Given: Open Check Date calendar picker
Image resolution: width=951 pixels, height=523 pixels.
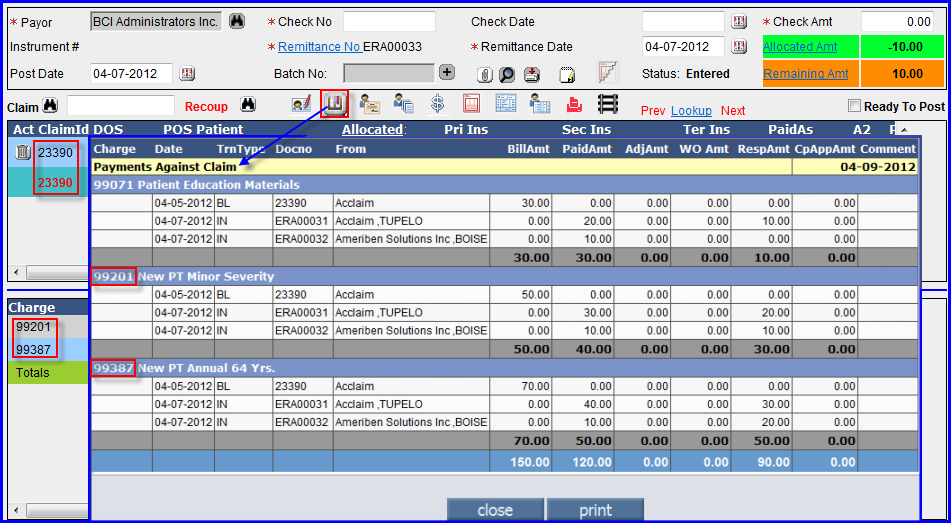Looking at the screenshot, I should click(739, 22).
